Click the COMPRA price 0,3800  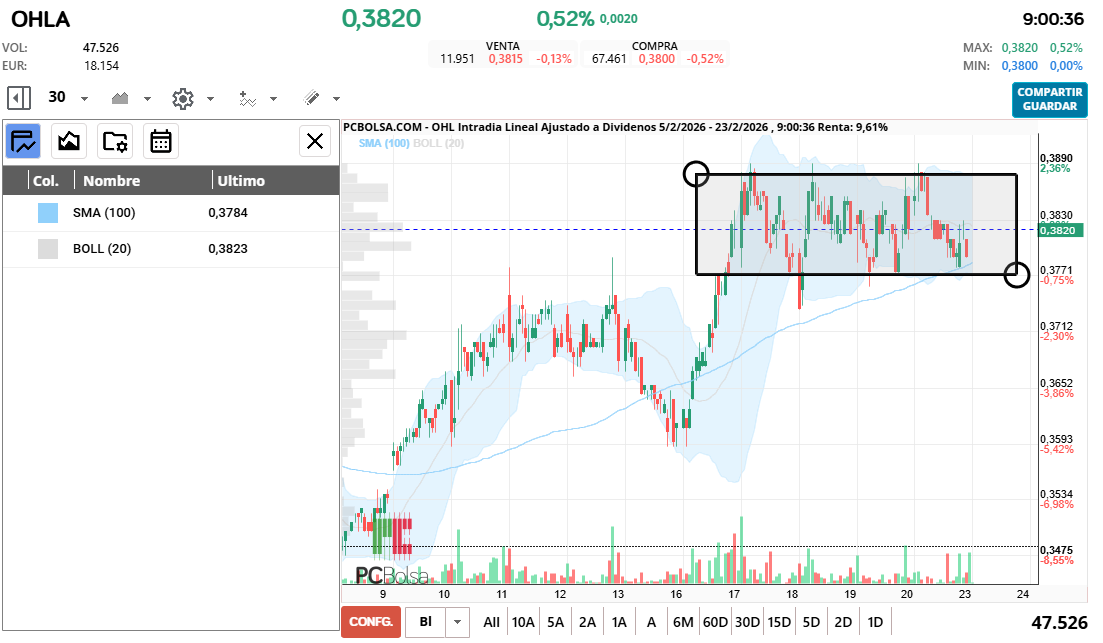656,58
